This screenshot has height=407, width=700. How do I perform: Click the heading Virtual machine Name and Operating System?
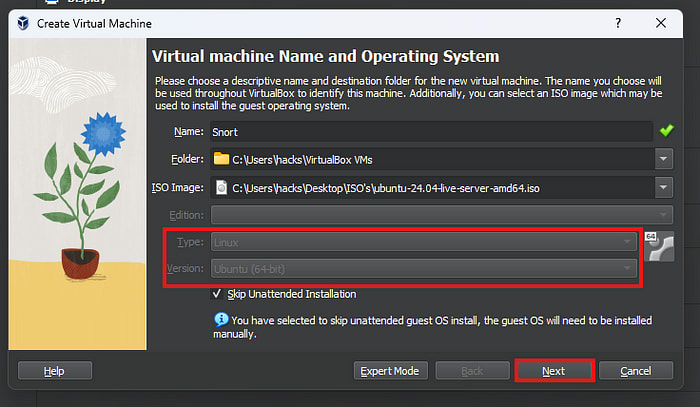click(x=325, y=56)
